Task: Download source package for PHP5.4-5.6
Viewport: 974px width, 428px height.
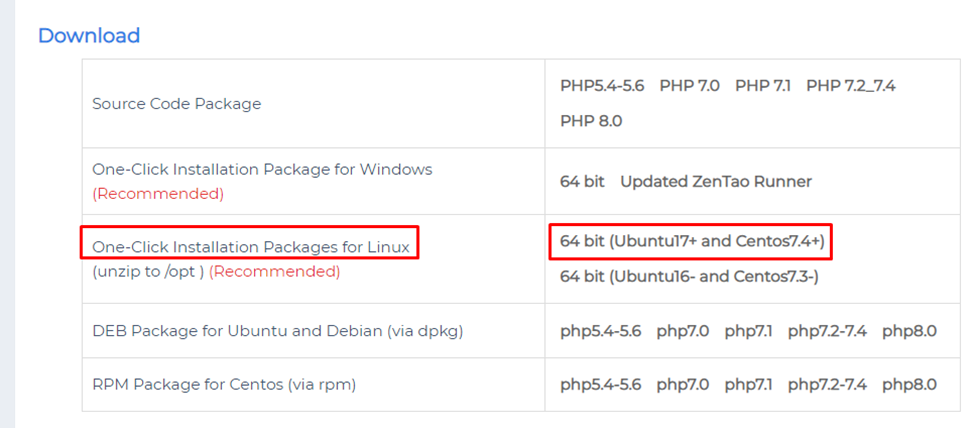Action: point(602,86)
